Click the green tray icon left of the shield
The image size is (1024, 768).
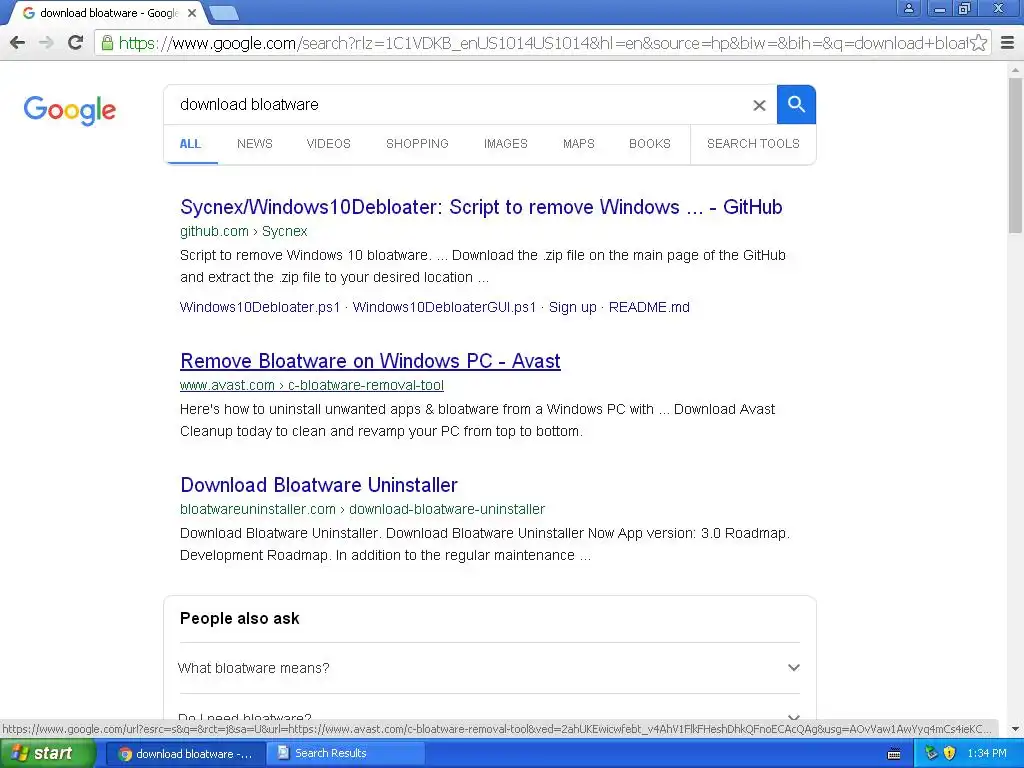tap(931, 754)
